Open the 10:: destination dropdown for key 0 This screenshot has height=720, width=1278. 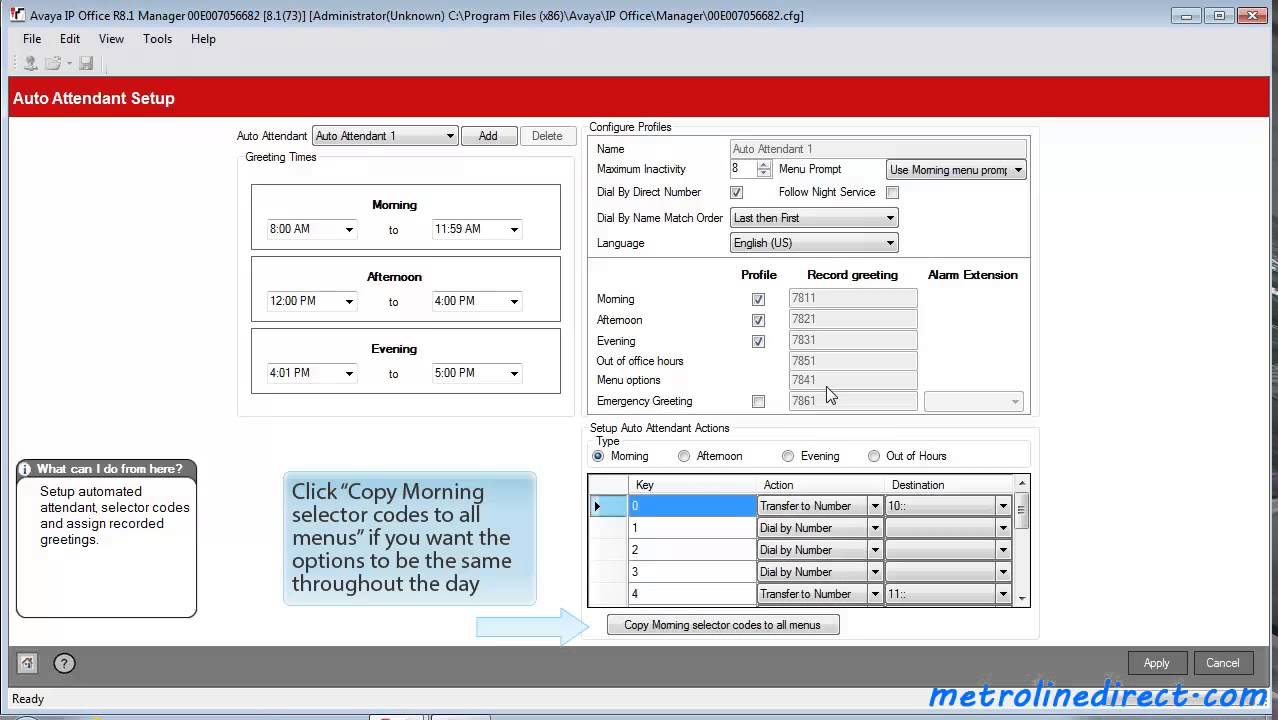(1003, 506)
